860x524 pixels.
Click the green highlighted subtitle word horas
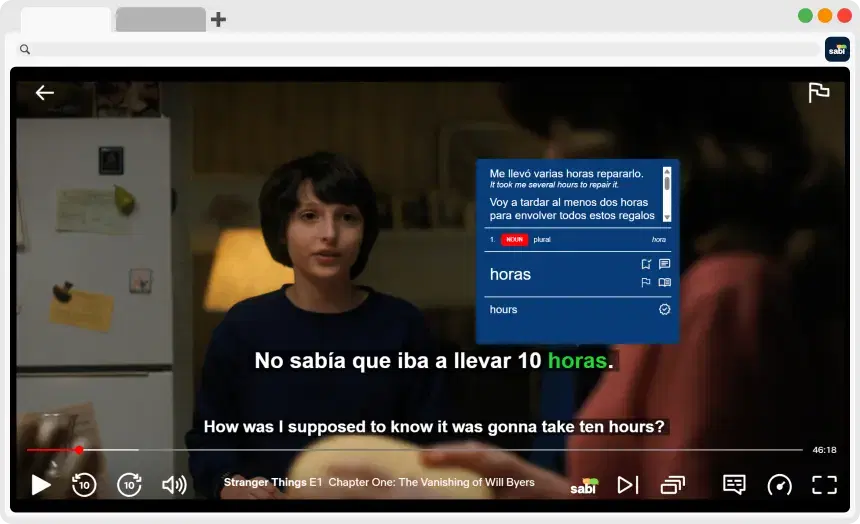pyautogui.click(x=577, y=361)
